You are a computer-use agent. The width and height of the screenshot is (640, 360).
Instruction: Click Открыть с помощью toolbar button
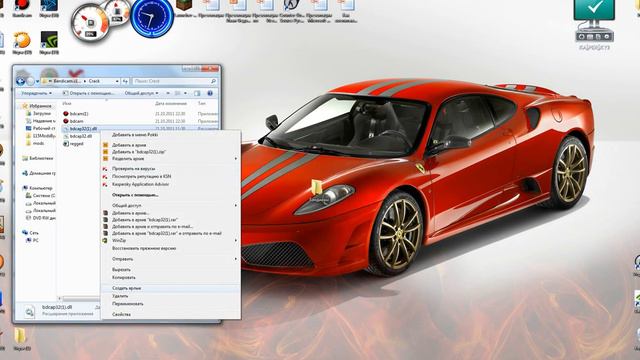pos(88,93)
